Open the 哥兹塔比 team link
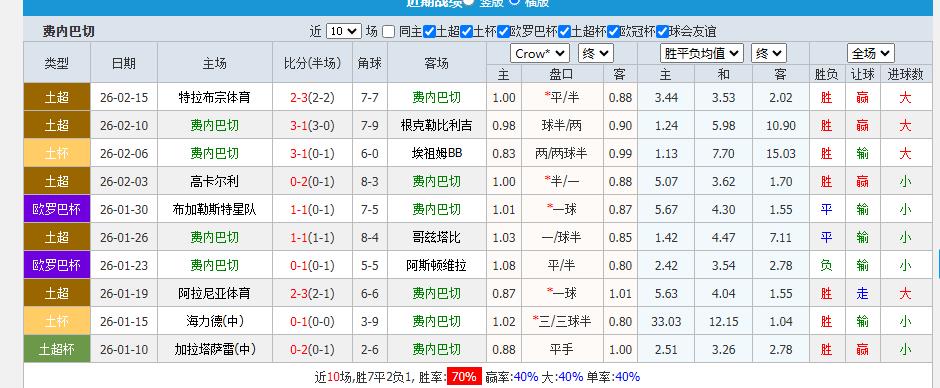Screen dimensions: 940x388 pyautogui.click(x=436, y=237)
